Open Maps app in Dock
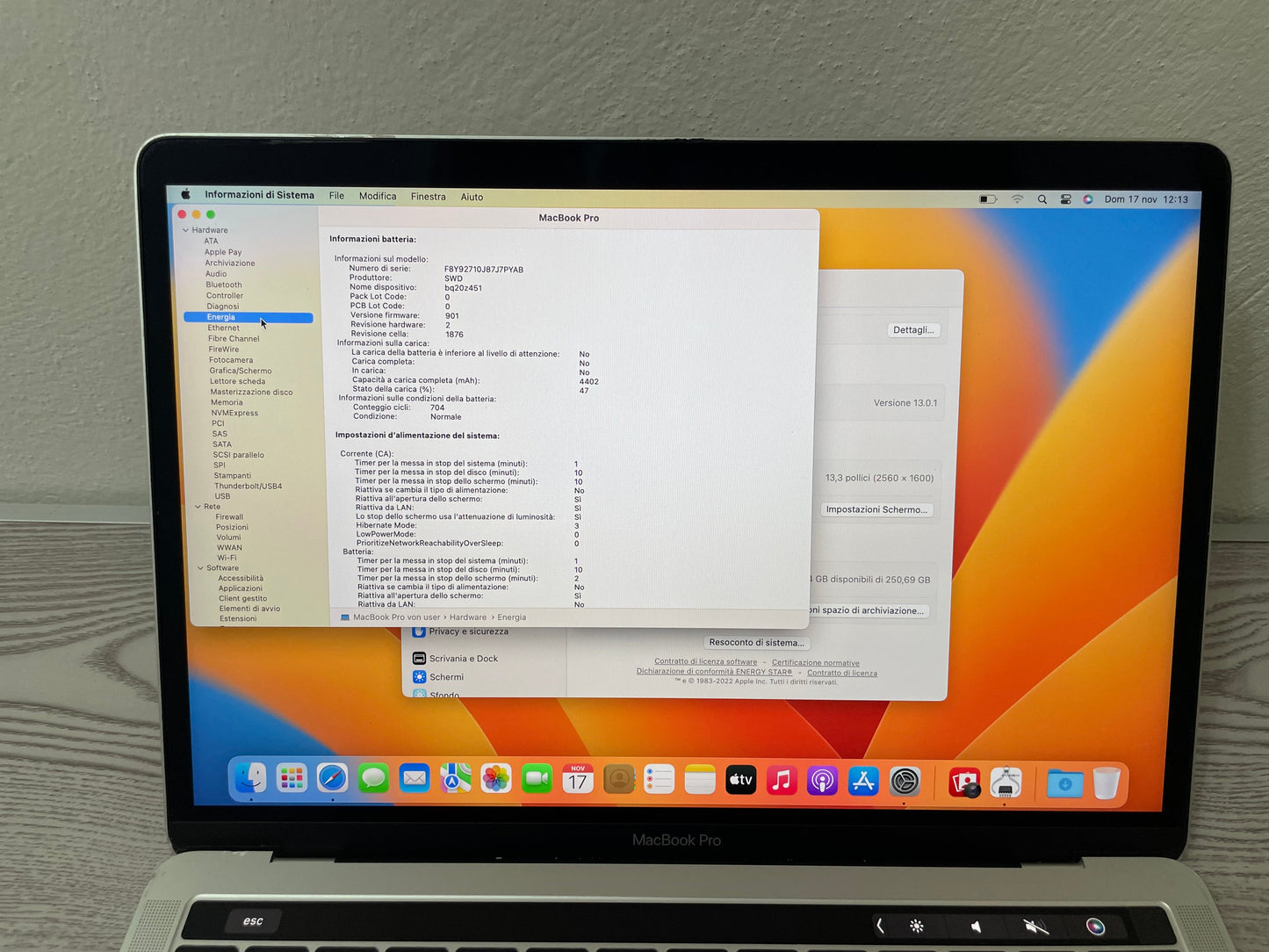Image resolution: width=1269 pixels, height=952 pixels. pyautogui.click(x=455, y=778)
